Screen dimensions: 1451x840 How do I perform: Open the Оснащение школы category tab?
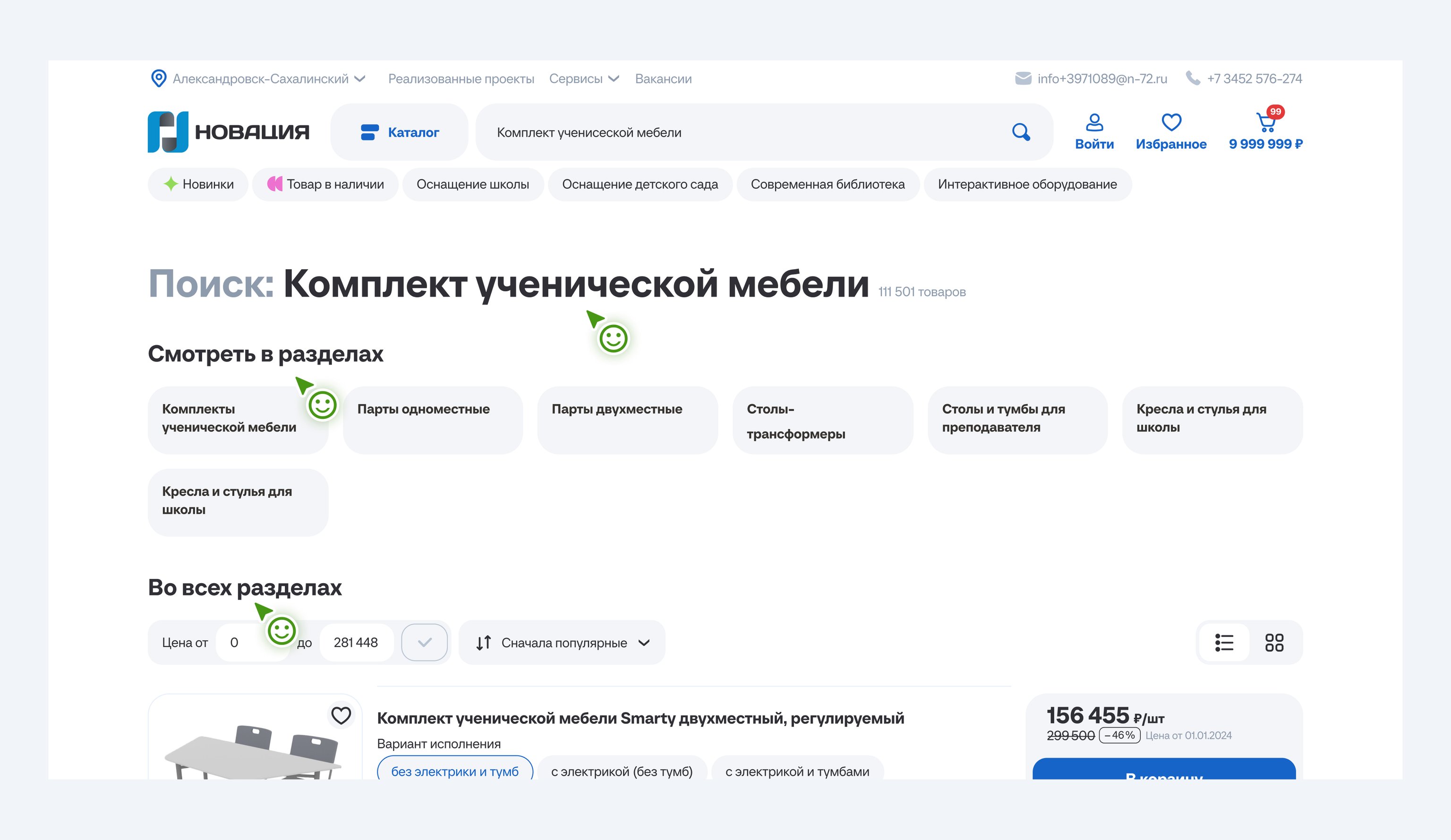472,184
